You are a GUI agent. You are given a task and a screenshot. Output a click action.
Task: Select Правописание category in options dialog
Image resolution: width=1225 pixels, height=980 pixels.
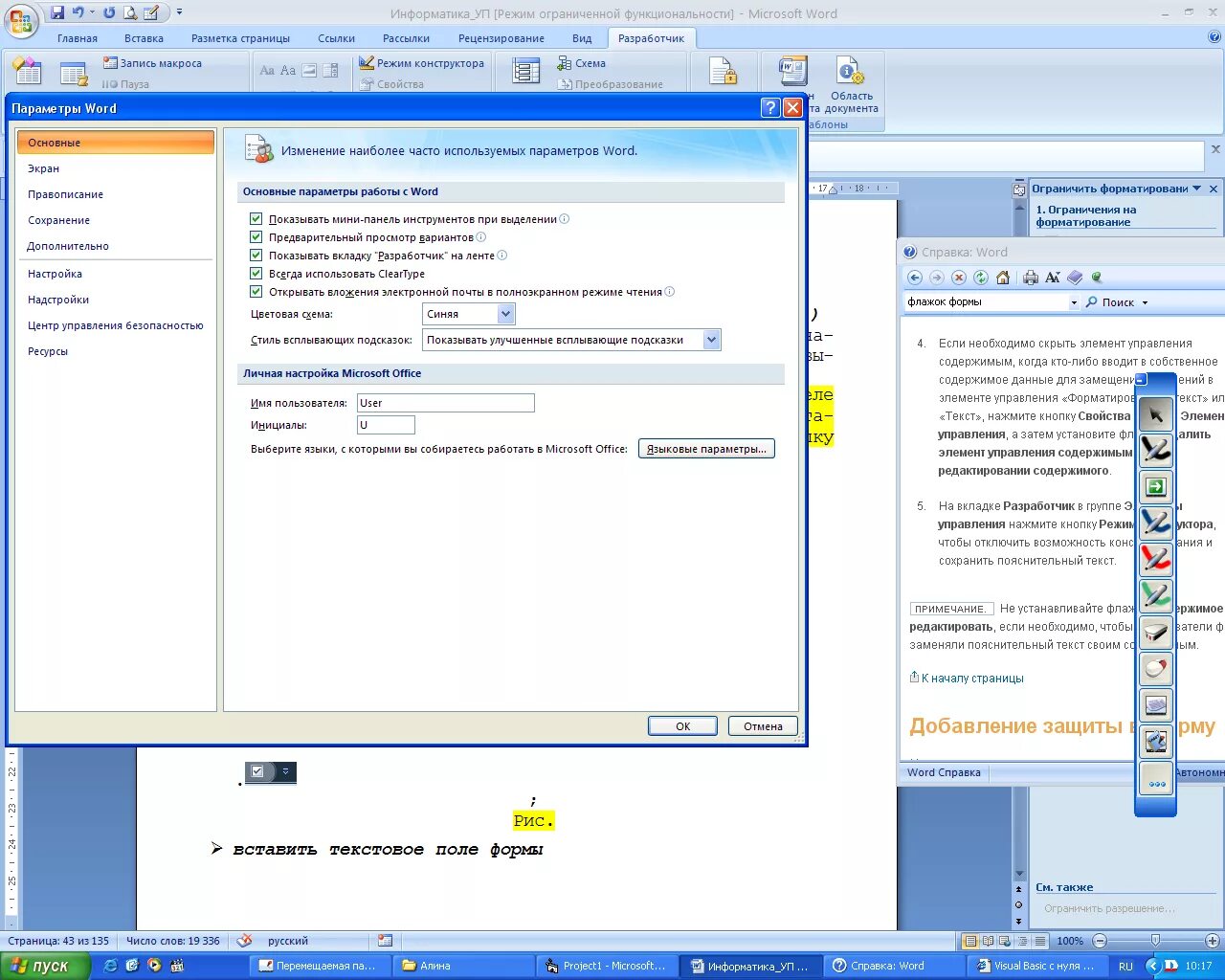(x=115, y=194)
